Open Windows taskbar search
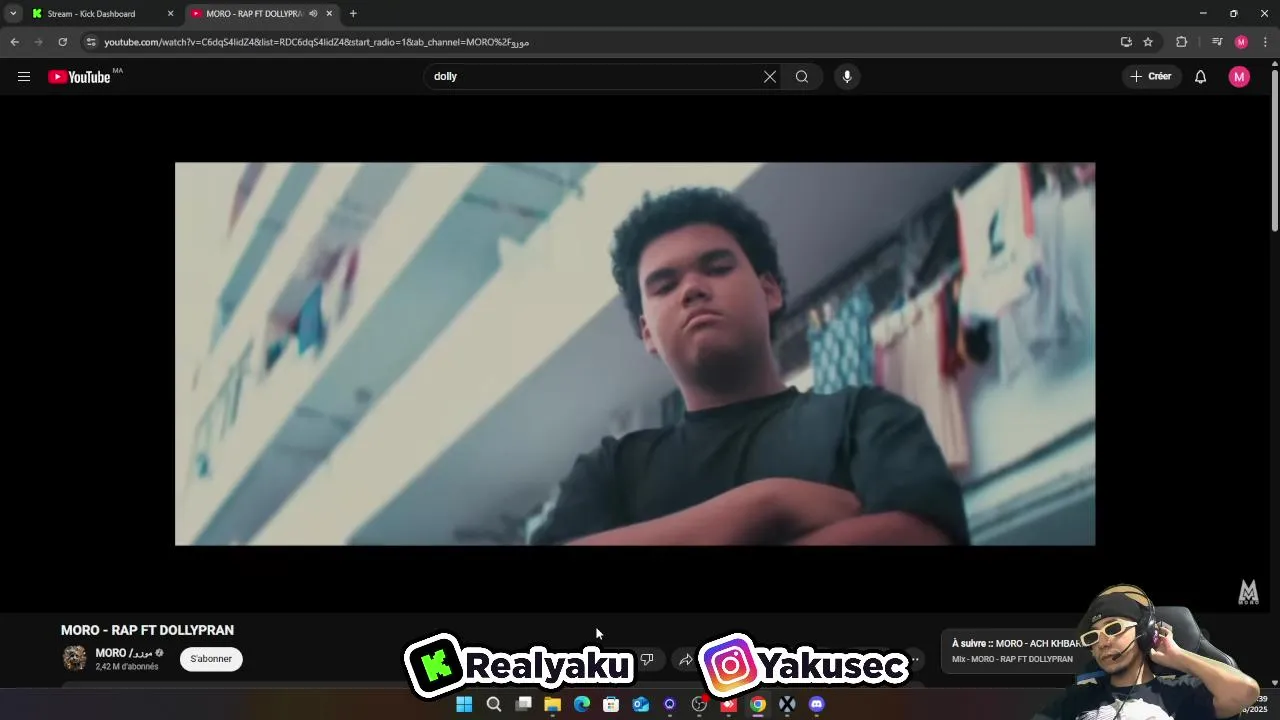Image resolution: width=1280 pixels, height=720 pixels. [x=493, y=704]
